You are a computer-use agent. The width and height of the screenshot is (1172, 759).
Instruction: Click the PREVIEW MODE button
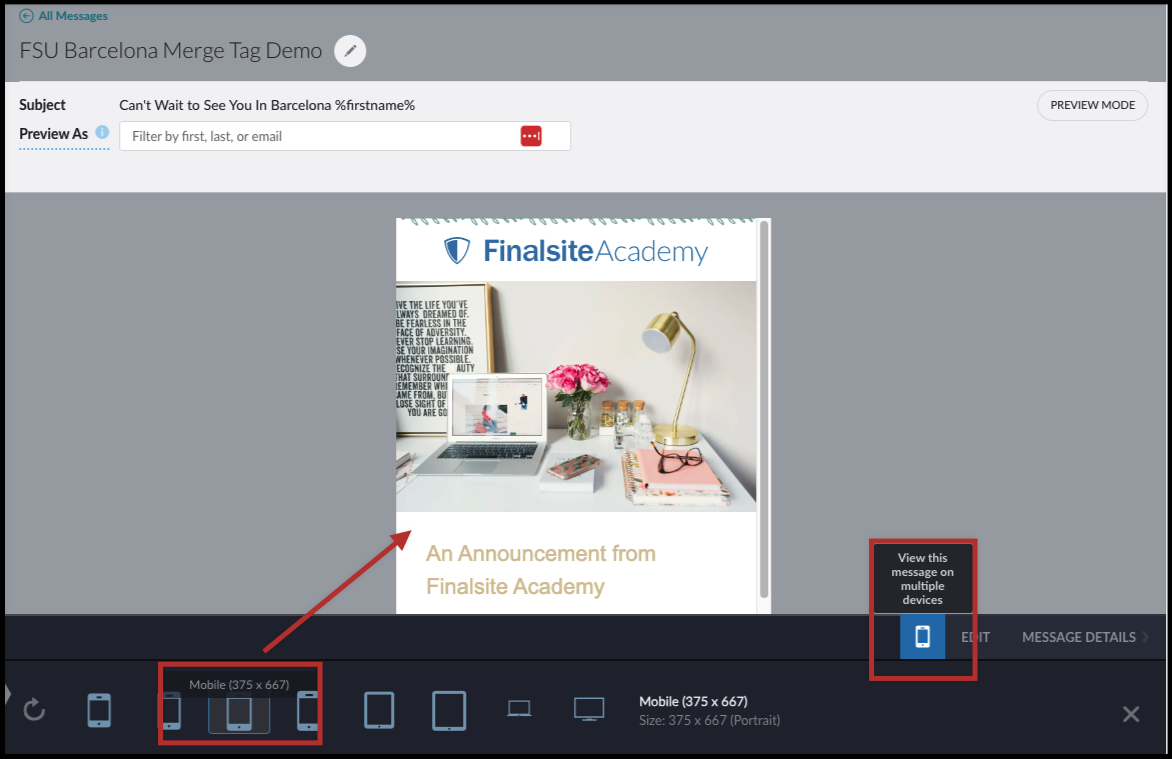click(1092, 105)
